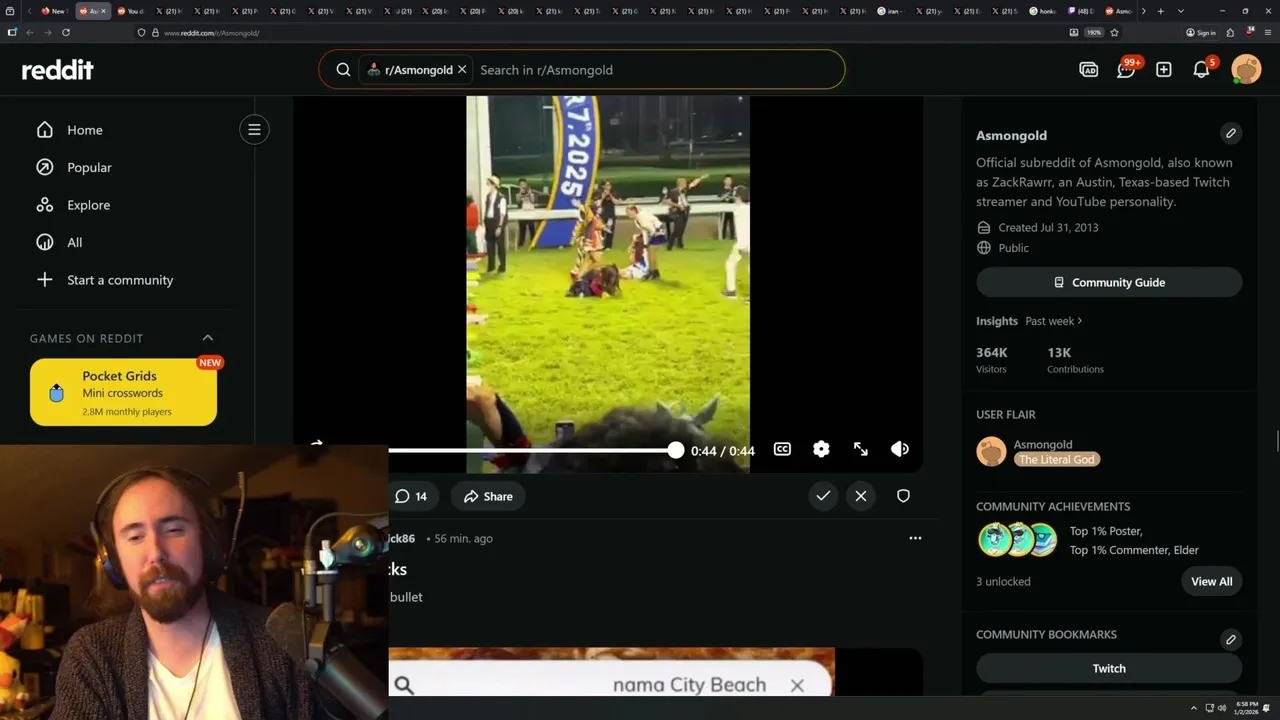Click the video progress scrubber handle

click(x=676, y=450)
